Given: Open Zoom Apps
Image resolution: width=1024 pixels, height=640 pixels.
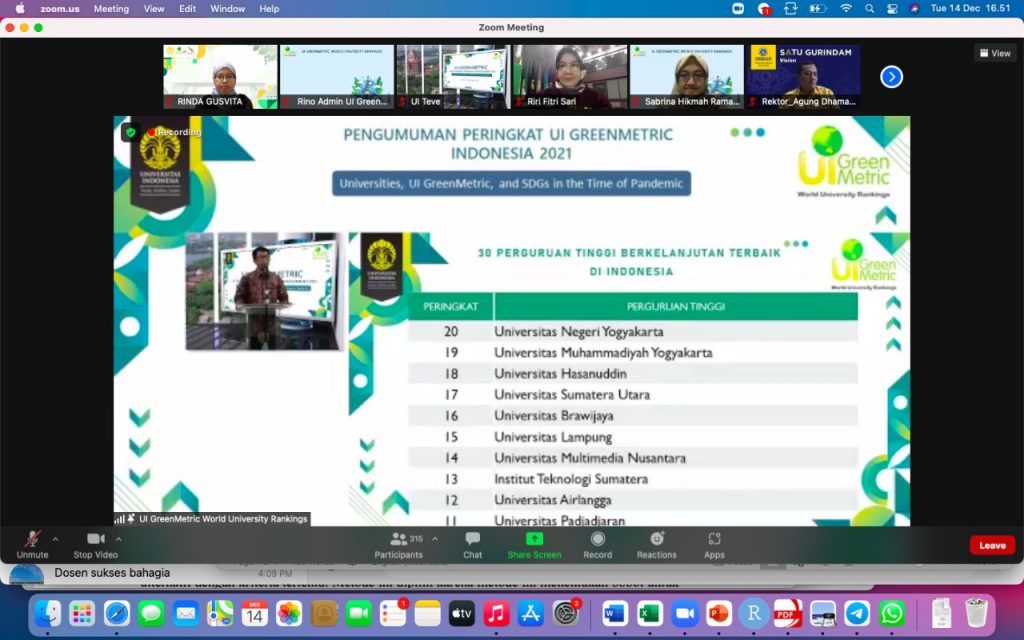Looking at the screenshot, I should [x=714, y=545].
